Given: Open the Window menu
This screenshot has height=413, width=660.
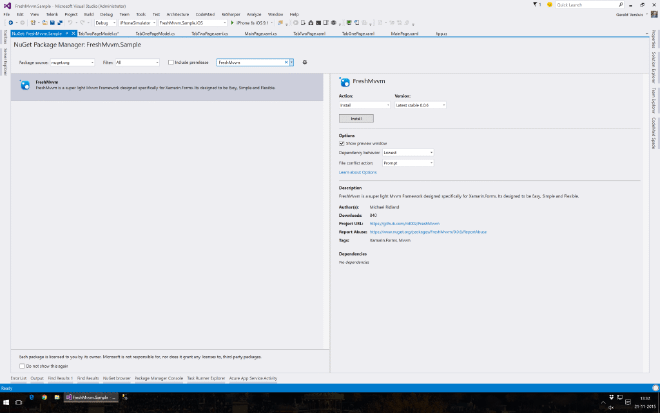Looking at the screenshot, I should [275, 14].
